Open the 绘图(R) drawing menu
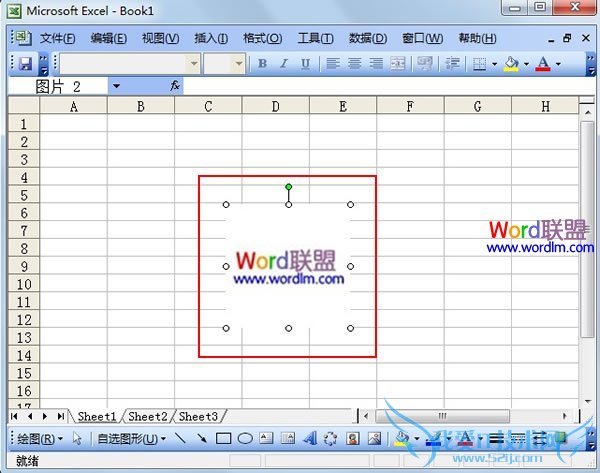 coord(40,439)
